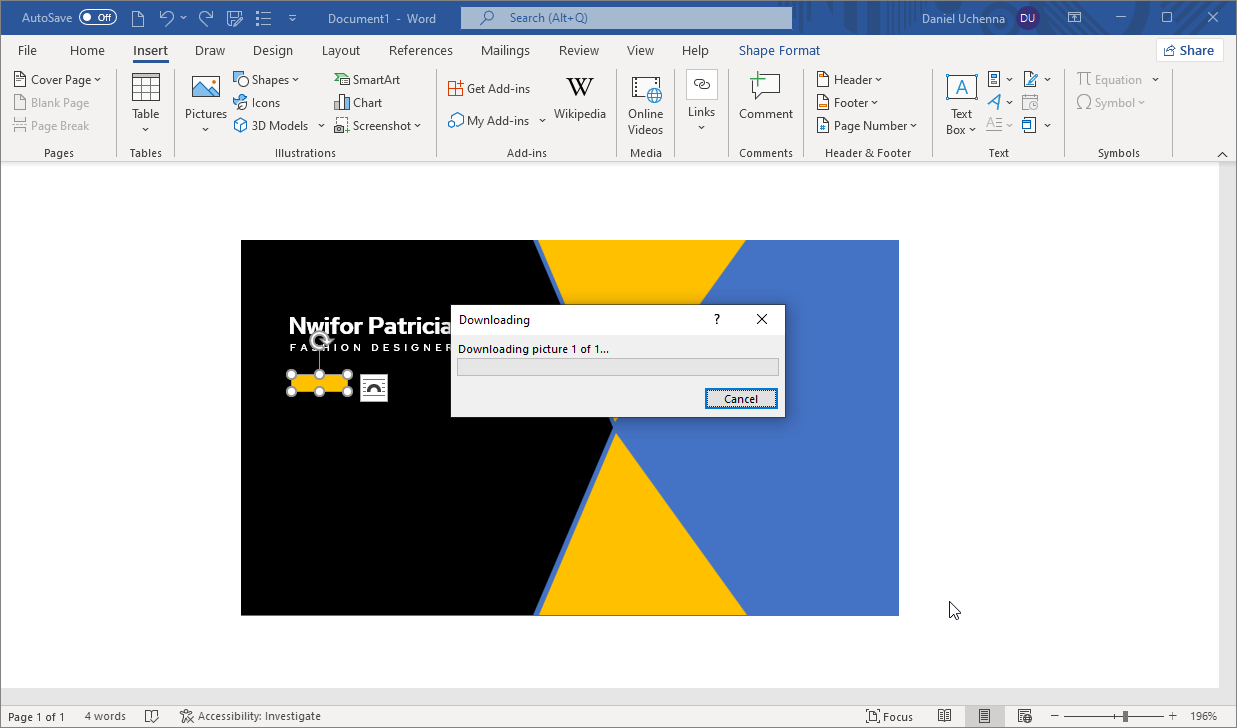Click the Share button

(1189, 50)
